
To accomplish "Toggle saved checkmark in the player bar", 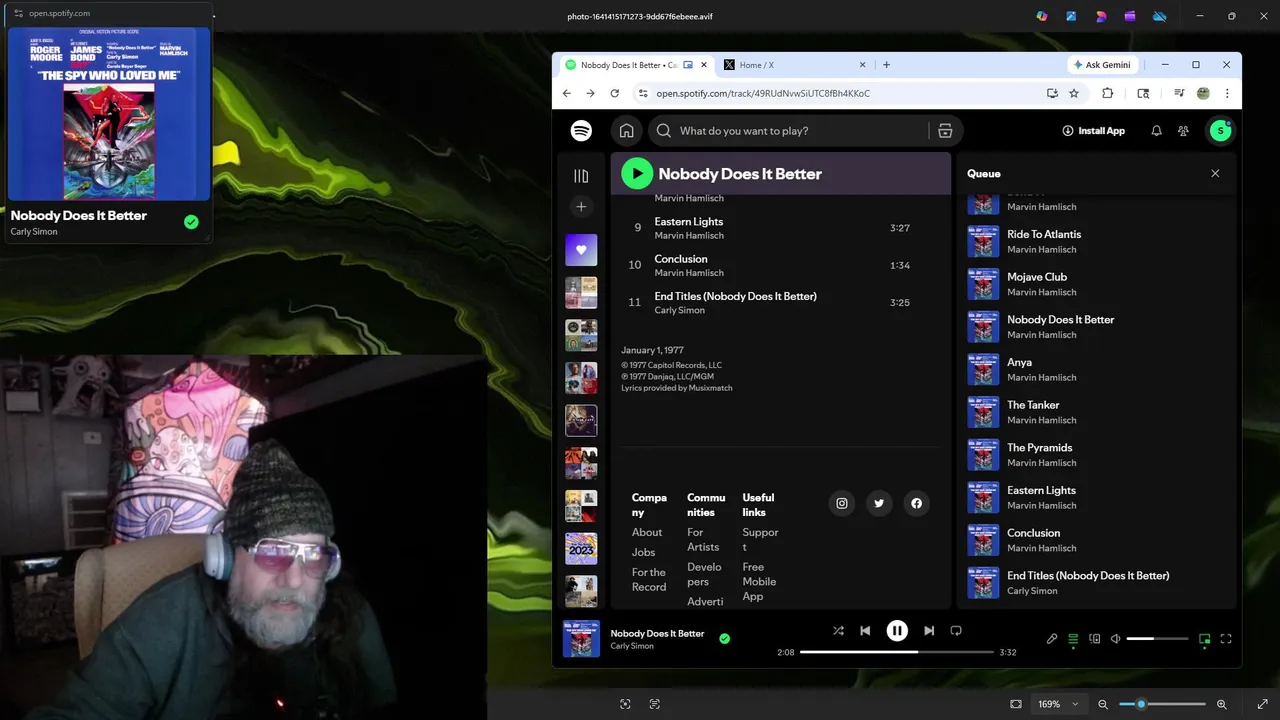I will click(724, 638).
